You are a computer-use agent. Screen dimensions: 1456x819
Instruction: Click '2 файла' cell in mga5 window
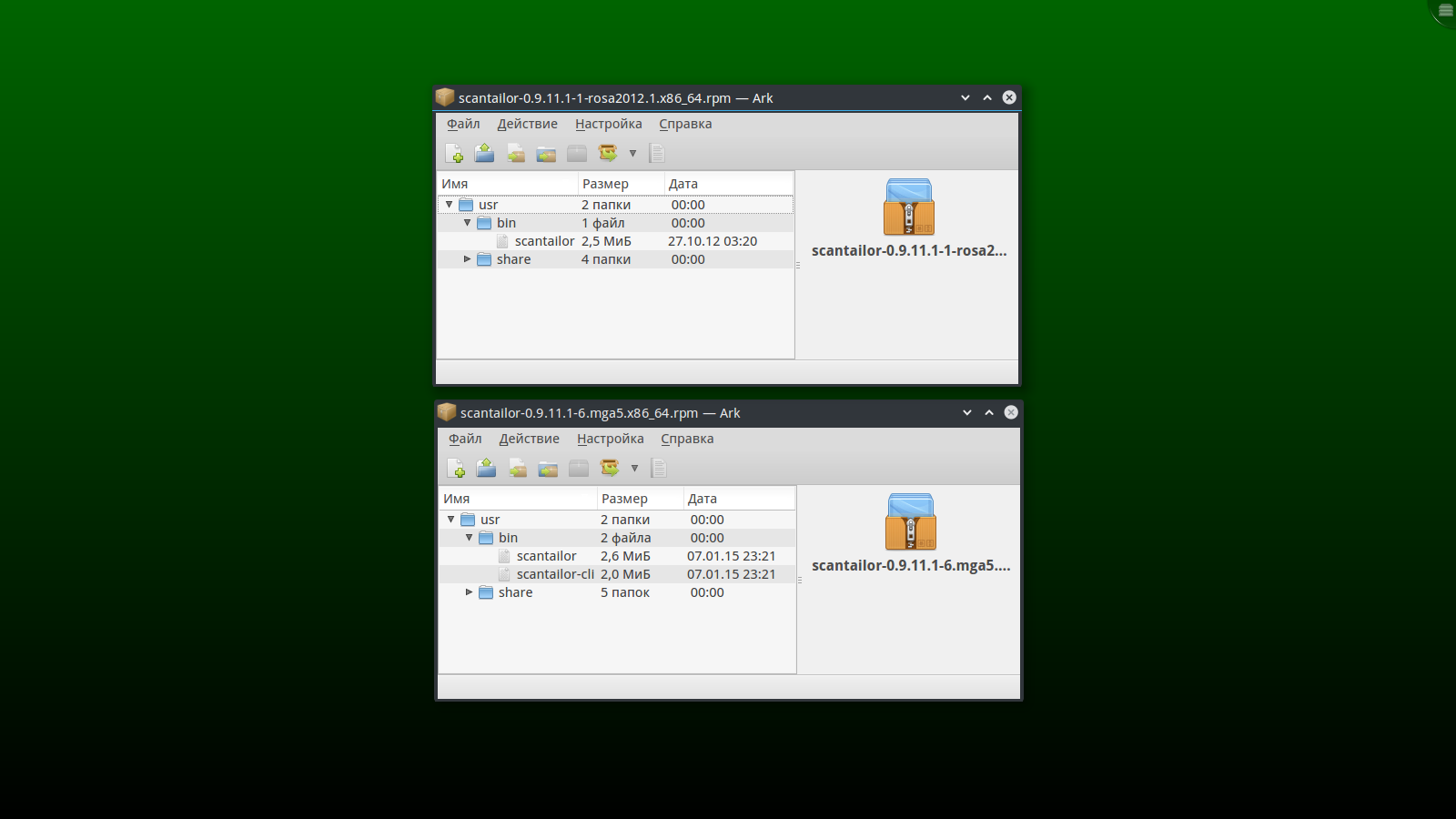point(625,538)
